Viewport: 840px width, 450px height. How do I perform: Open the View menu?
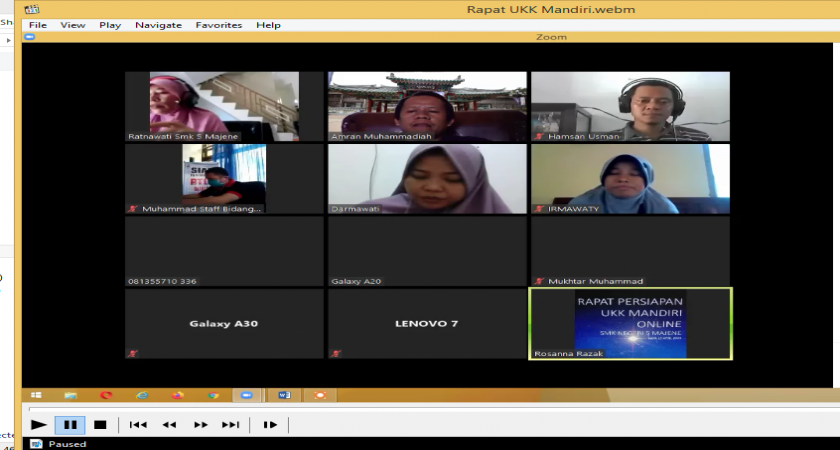(x=73, y=25)
